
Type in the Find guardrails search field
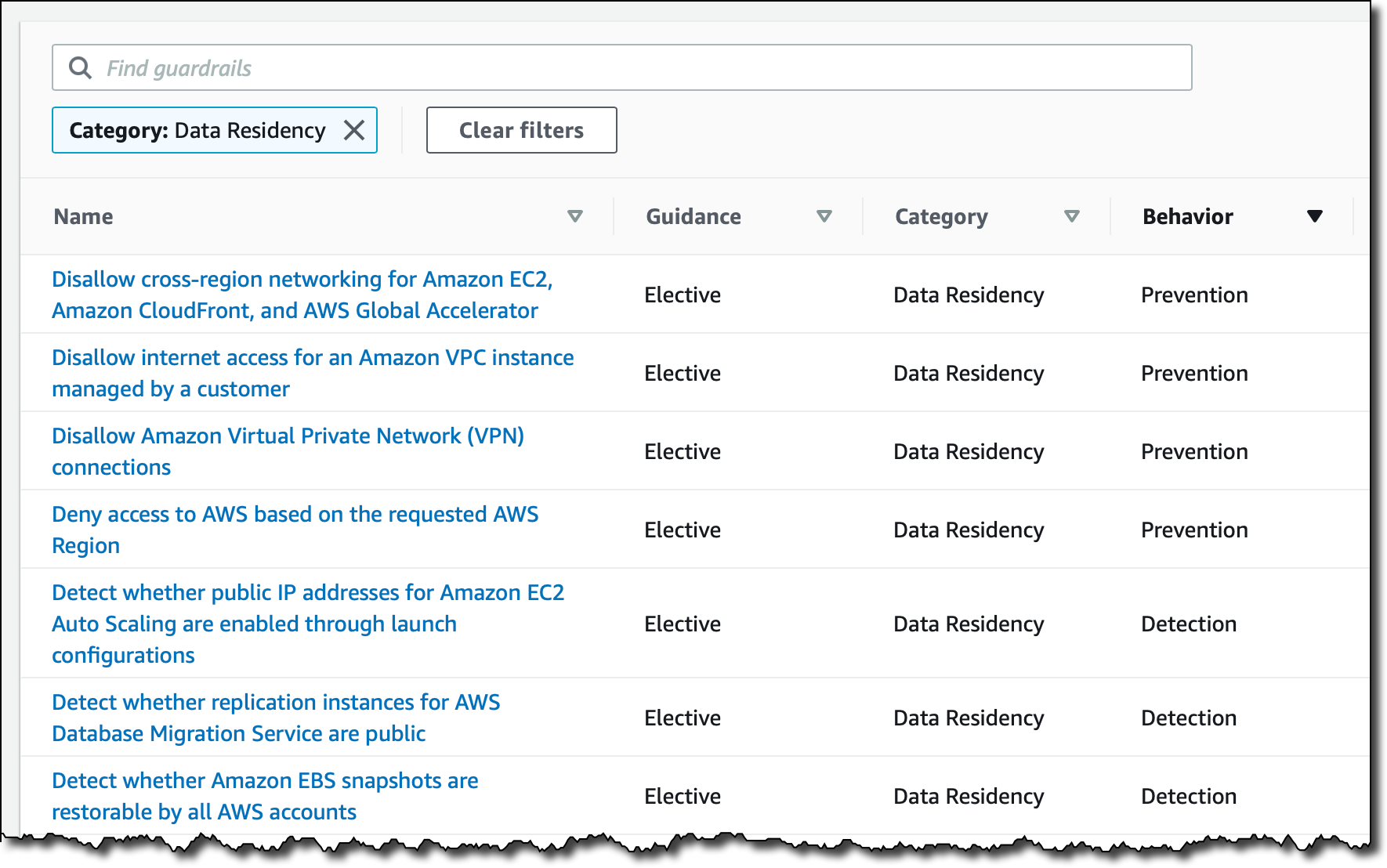(627, 68)
